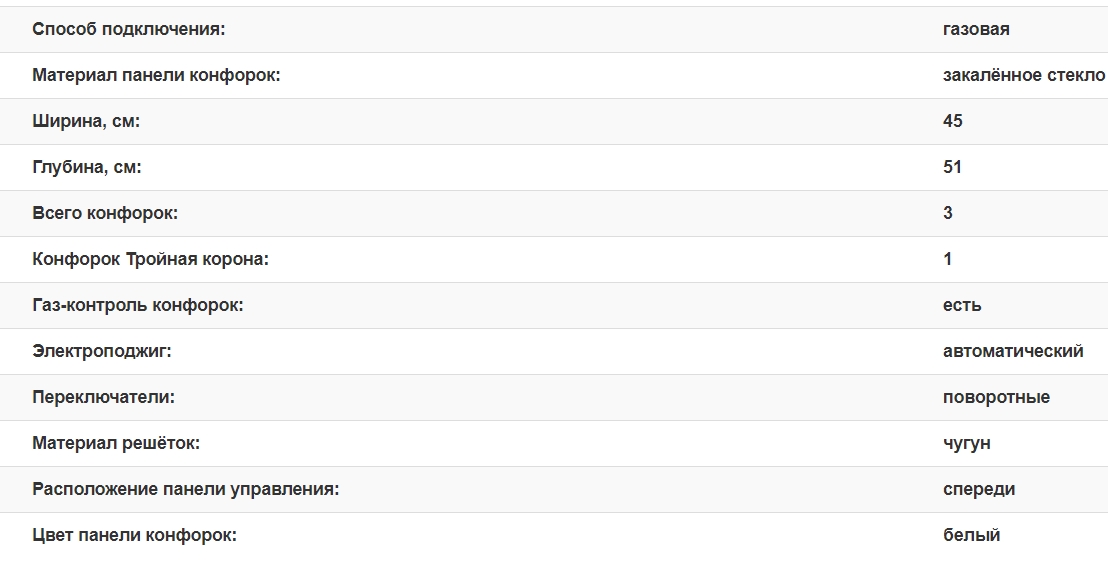Viewport: 1108px width, 569px height.
Task: Select the width value 45
Action: point(953,121)
